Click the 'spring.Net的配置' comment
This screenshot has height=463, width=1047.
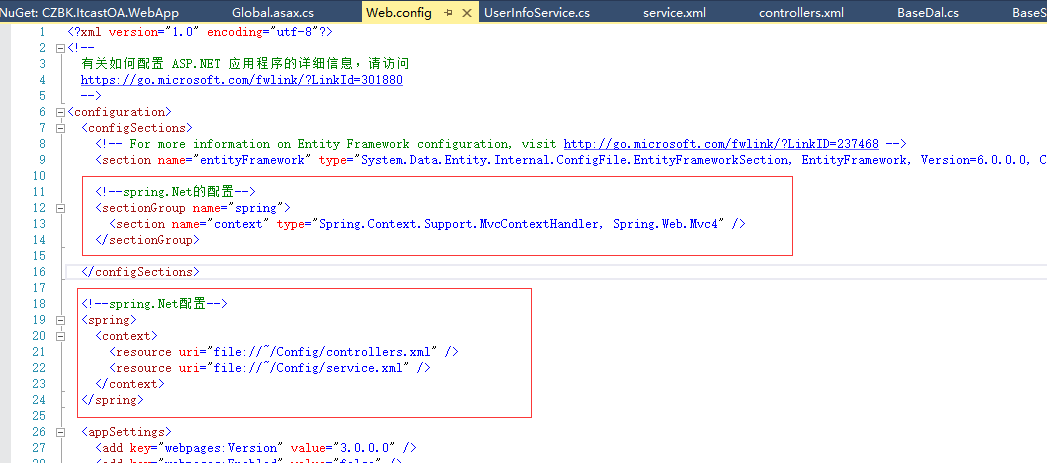[176, 192]
